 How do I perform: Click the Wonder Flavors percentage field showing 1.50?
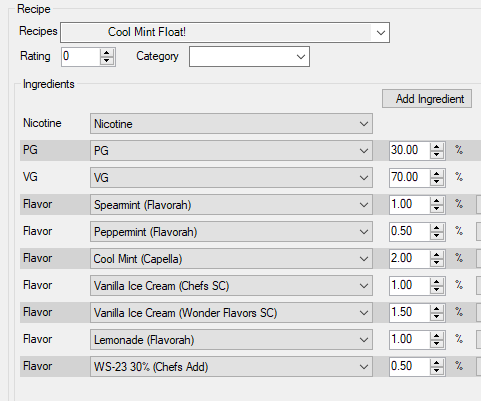[409, 312]
